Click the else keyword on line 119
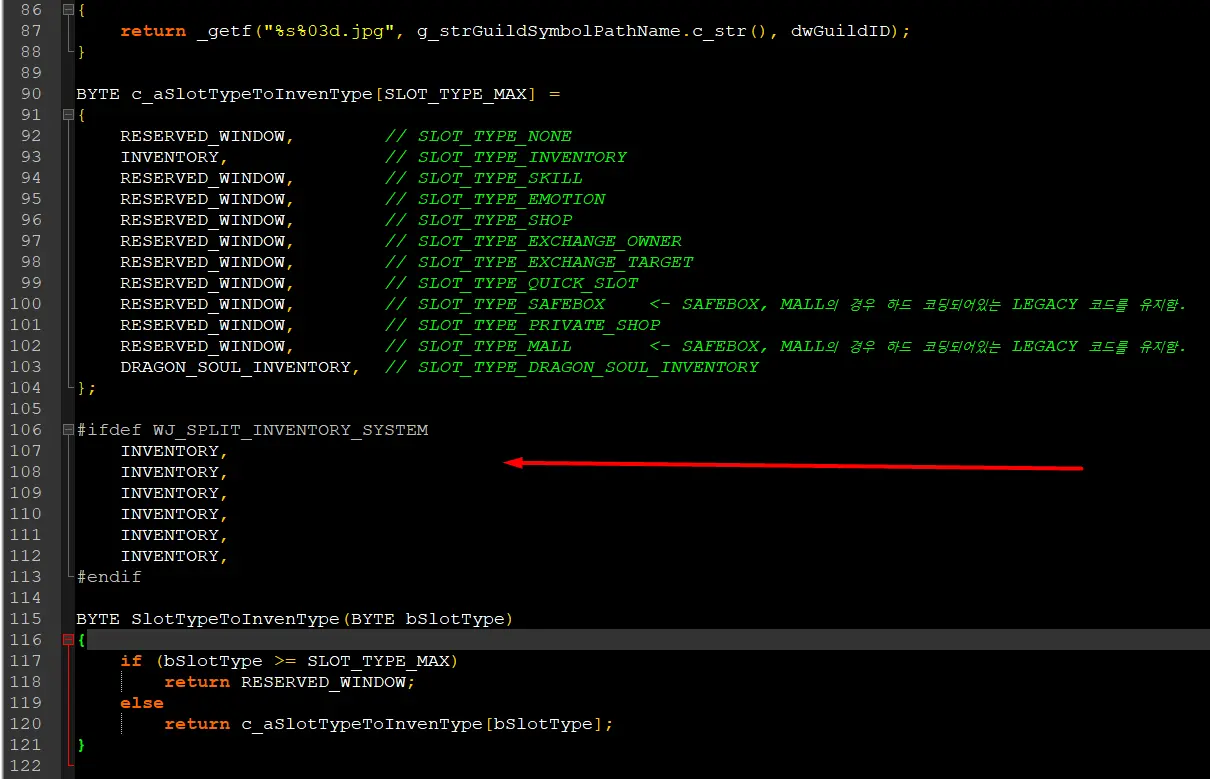Viewport: 1210px width, 779px height. (141, 703)
